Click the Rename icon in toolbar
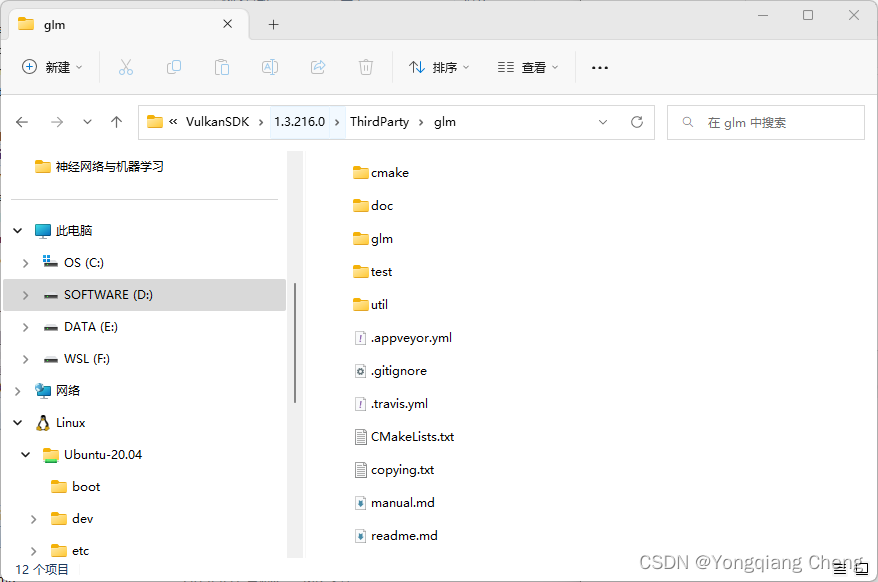The width and height of the screenshot is (878, 582). pyautogui.click(x=270, y=67)
